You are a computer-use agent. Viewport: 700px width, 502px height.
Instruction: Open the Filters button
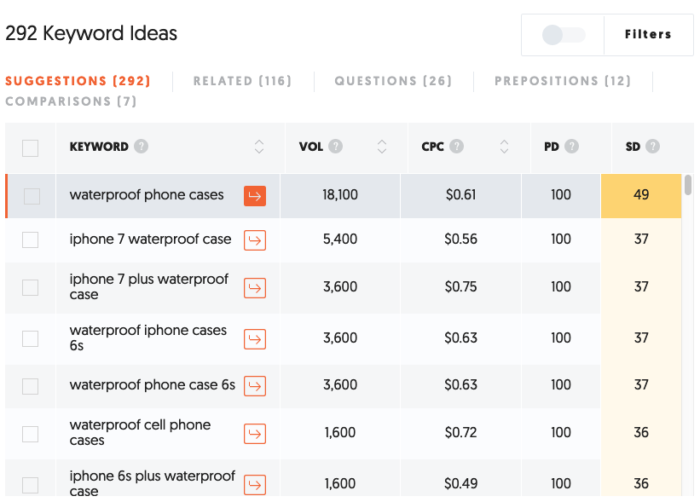coord(648,34)
